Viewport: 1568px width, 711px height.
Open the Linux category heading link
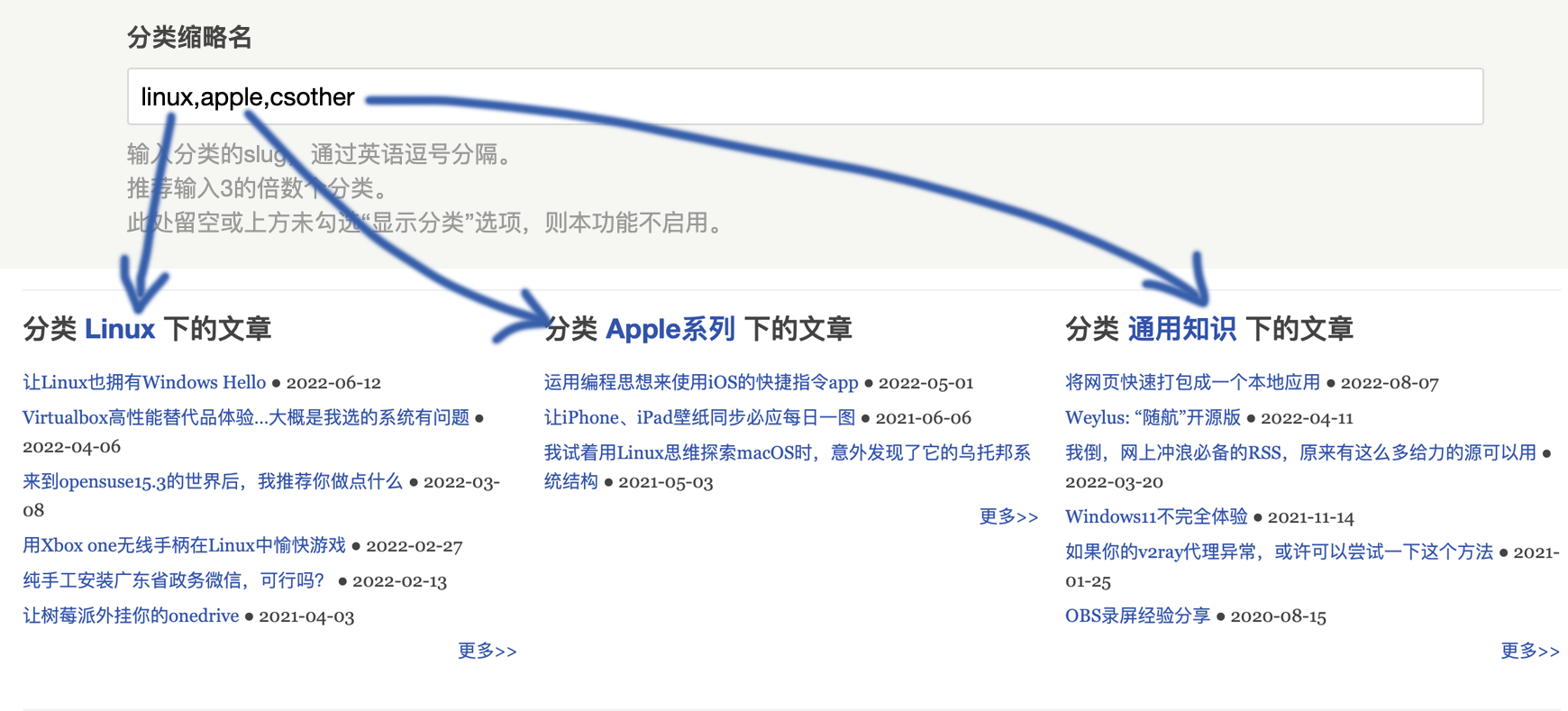point(120,329)
